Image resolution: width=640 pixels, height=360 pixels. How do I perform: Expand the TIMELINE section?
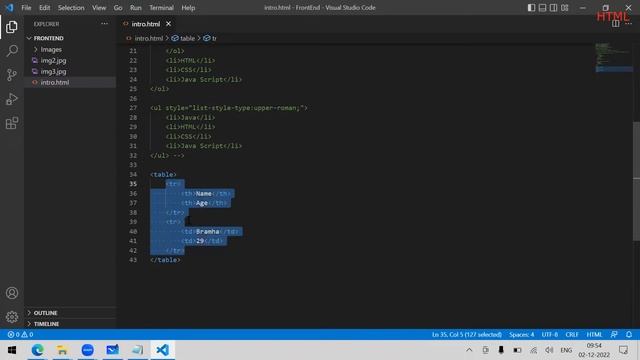[46, 324]
